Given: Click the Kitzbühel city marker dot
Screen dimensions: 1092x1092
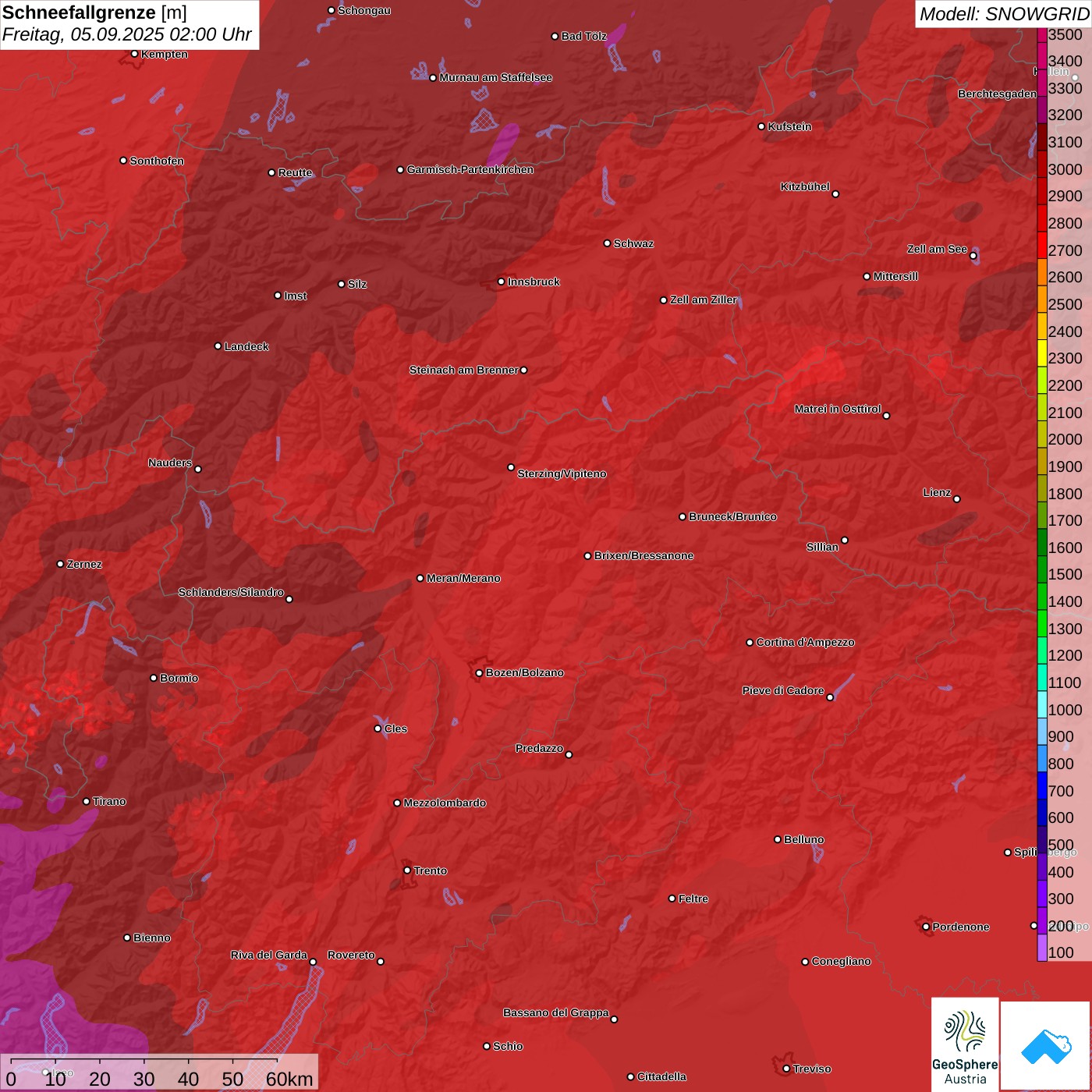Looking at the screenshot, I should click(x=835, y=194).
